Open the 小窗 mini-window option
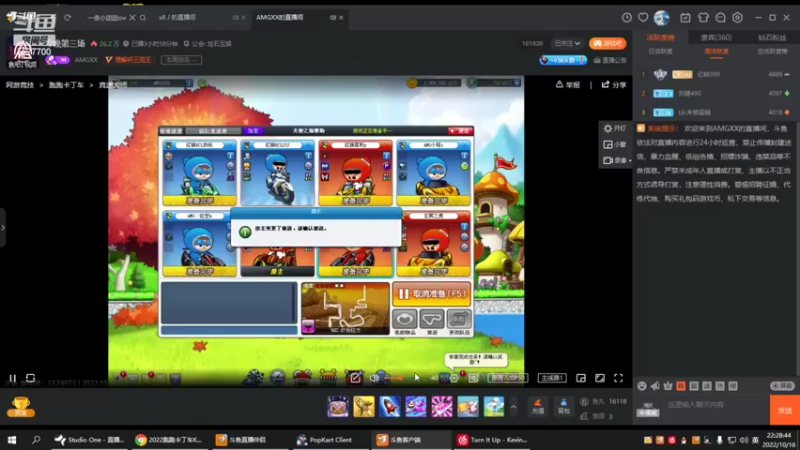This screenshot has width=800, height=450. click(615, 144)
